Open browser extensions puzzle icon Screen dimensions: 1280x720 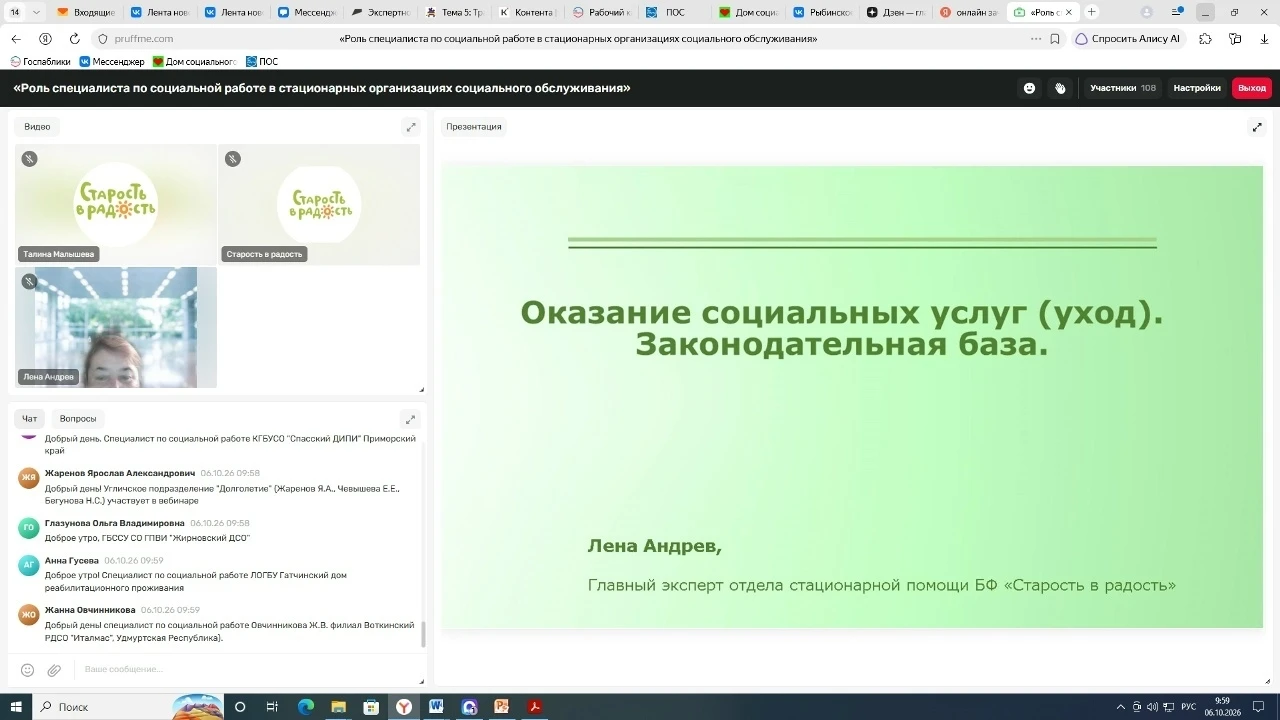pyautogui.click(x=1205, y=38)
